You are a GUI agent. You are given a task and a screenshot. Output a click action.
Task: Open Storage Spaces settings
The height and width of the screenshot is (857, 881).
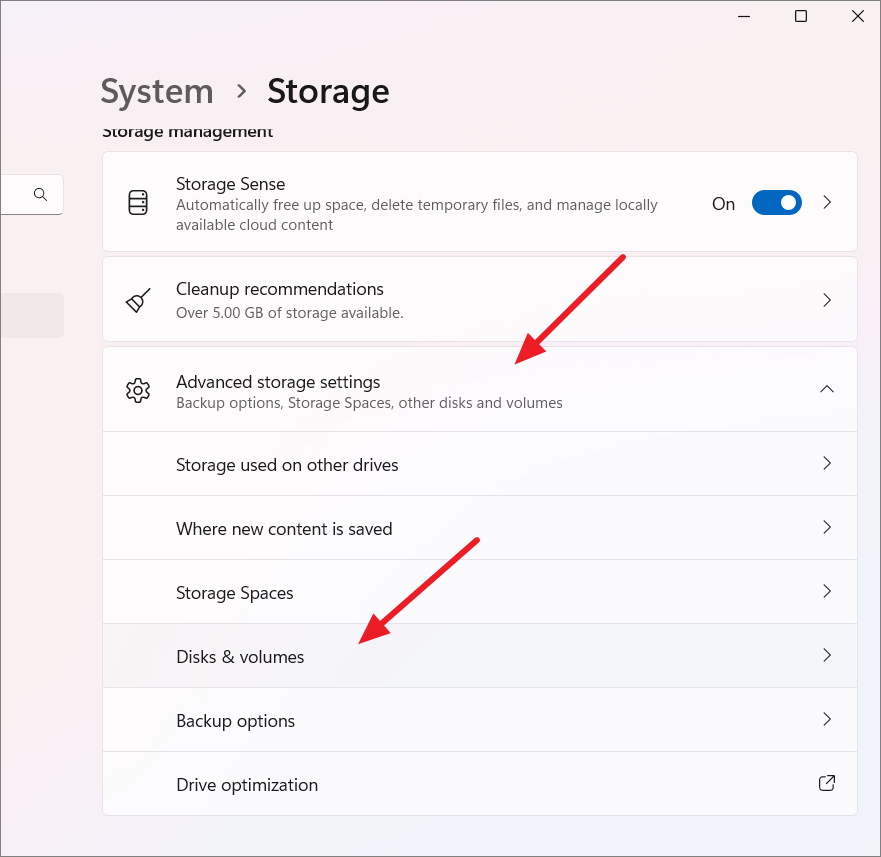tap(480, 592)
